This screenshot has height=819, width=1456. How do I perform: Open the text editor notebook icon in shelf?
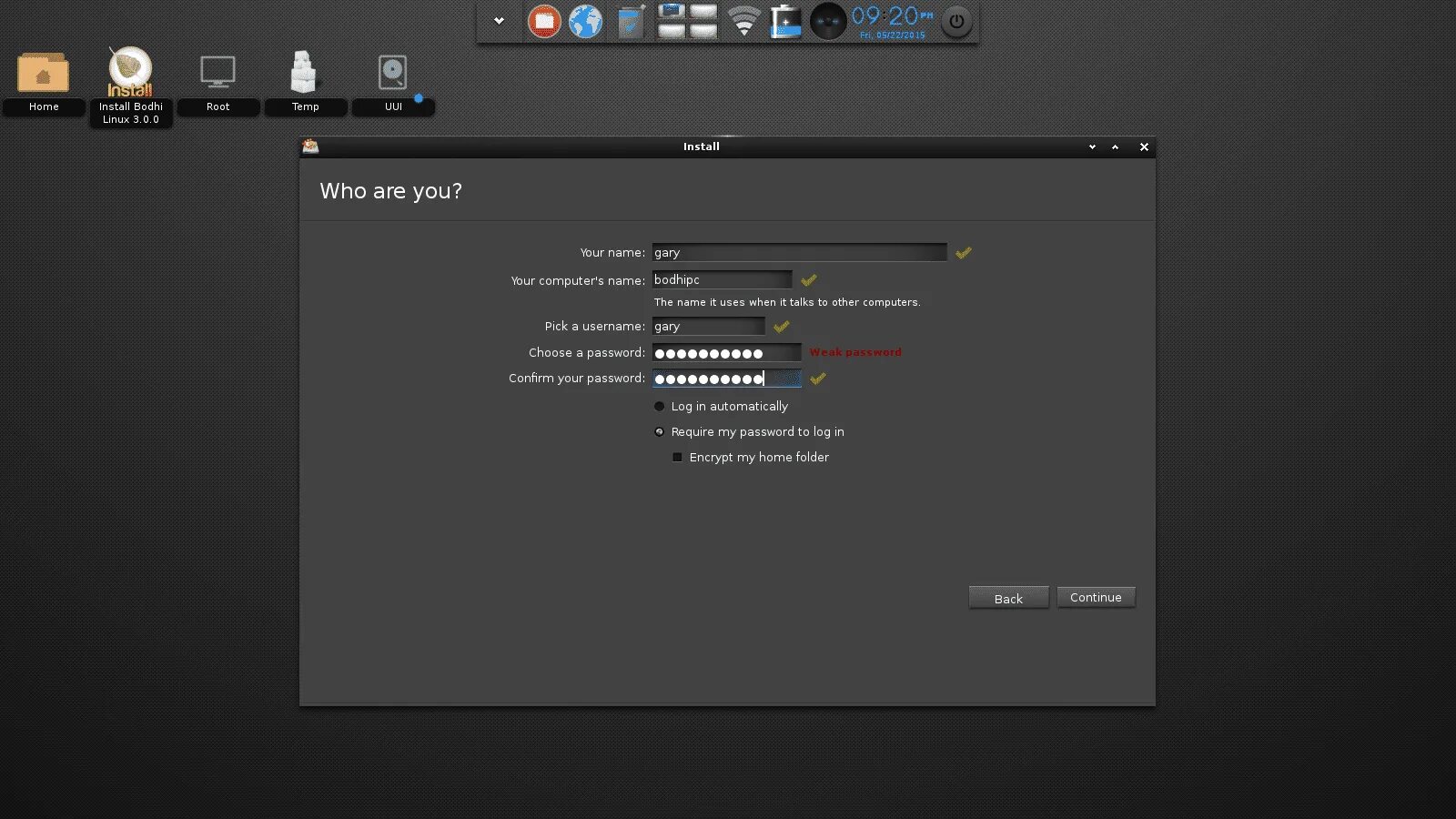(630, 21)
